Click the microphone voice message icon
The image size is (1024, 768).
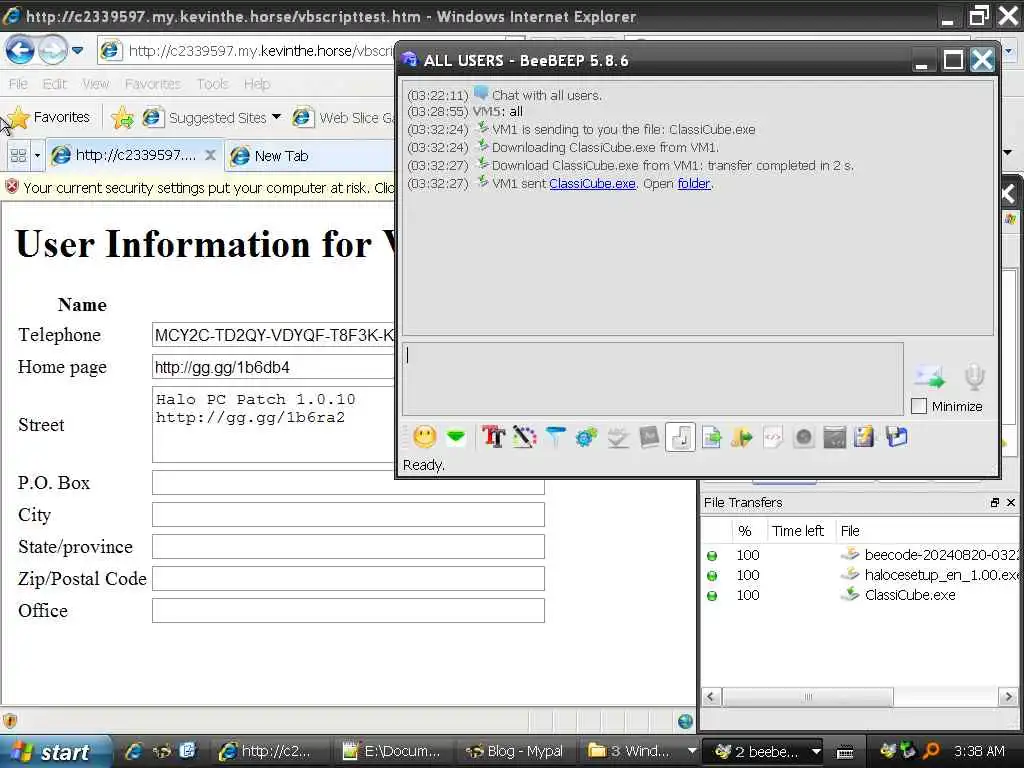pos(974,377)
